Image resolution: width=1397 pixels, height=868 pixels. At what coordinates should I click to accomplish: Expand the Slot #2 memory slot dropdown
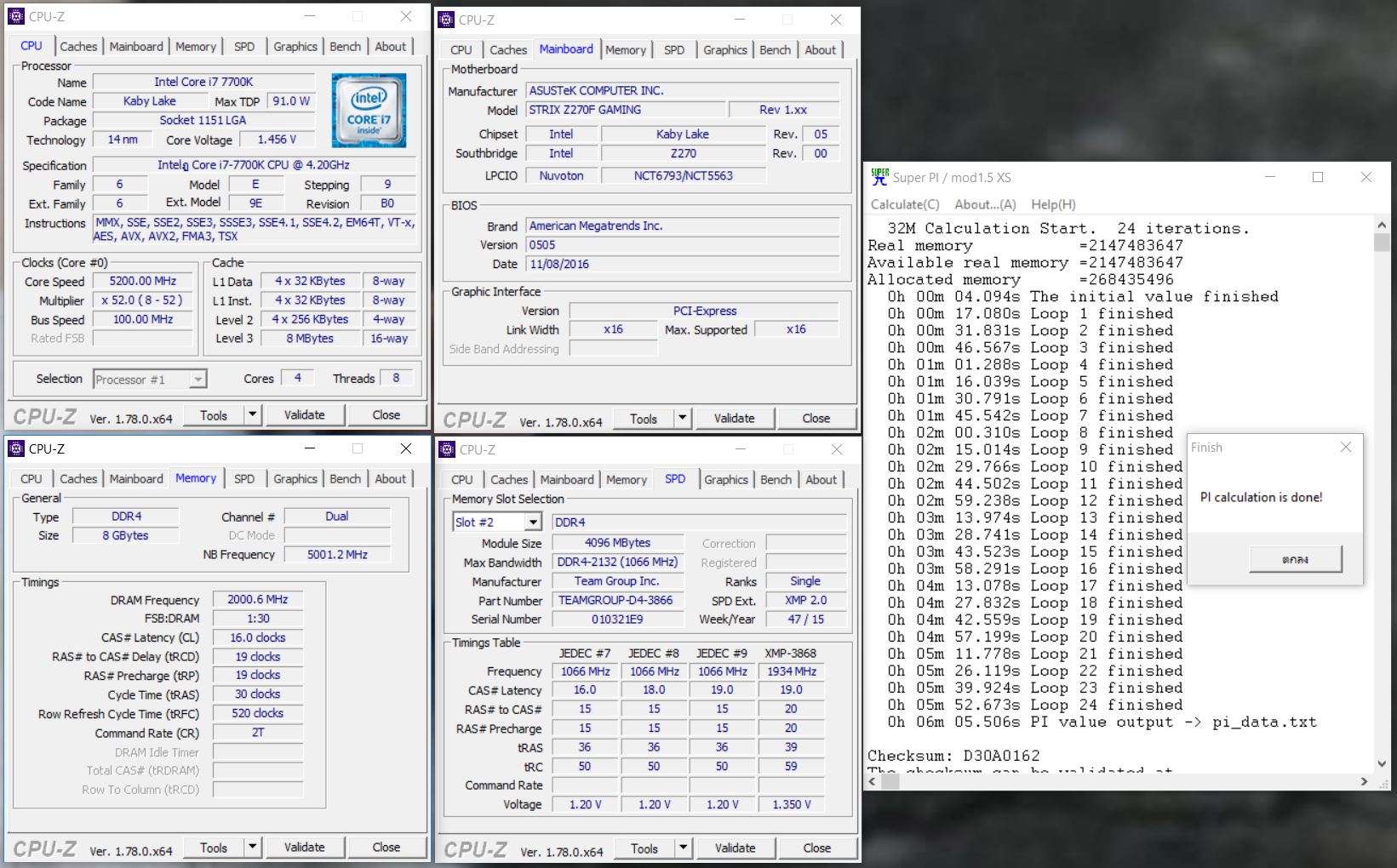click(x=533, y=523)
